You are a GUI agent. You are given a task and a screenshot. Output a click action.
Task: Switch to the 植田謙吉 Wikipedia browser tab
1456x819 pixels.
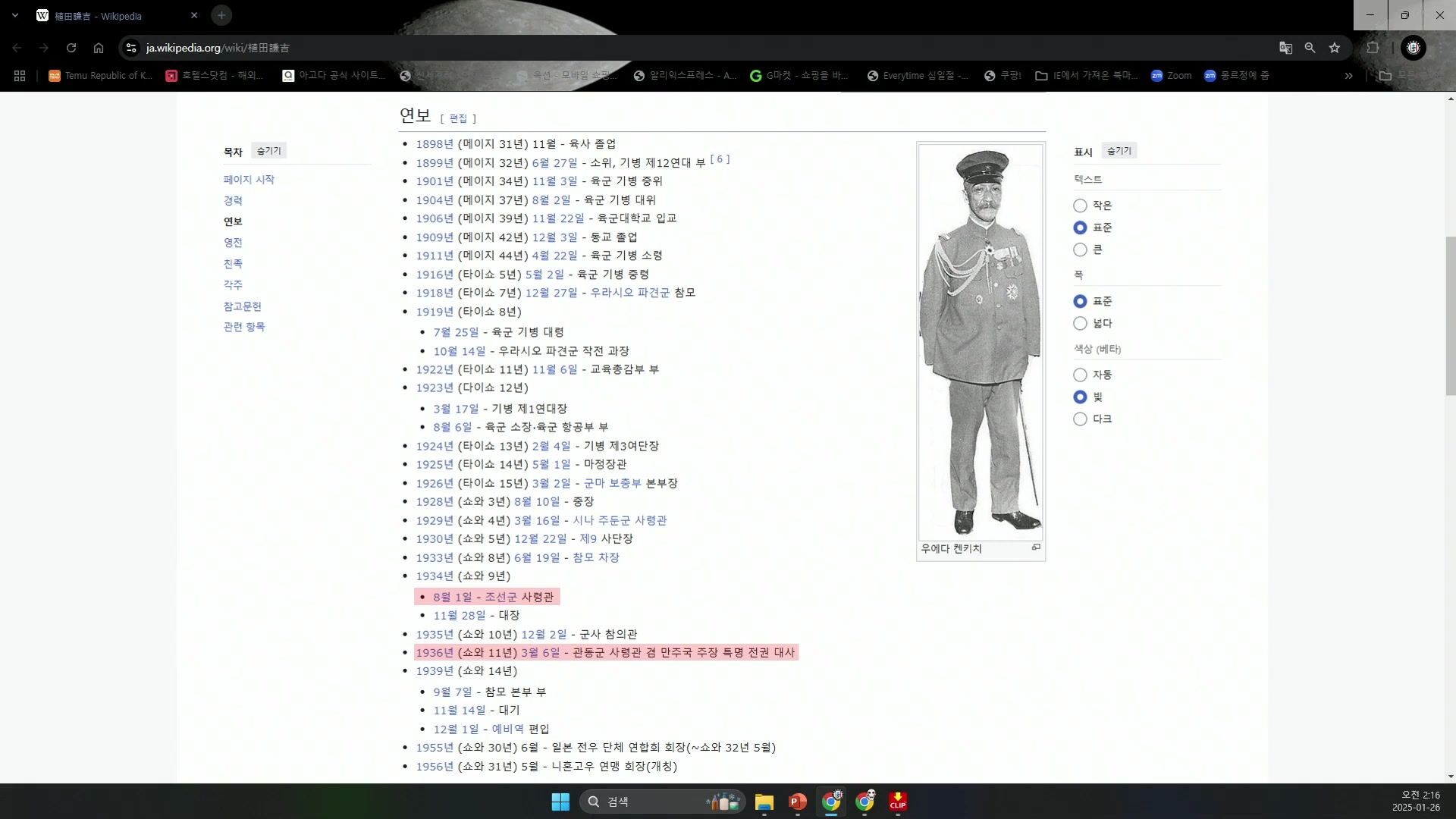pyautogui.click(x=99, y=16)
